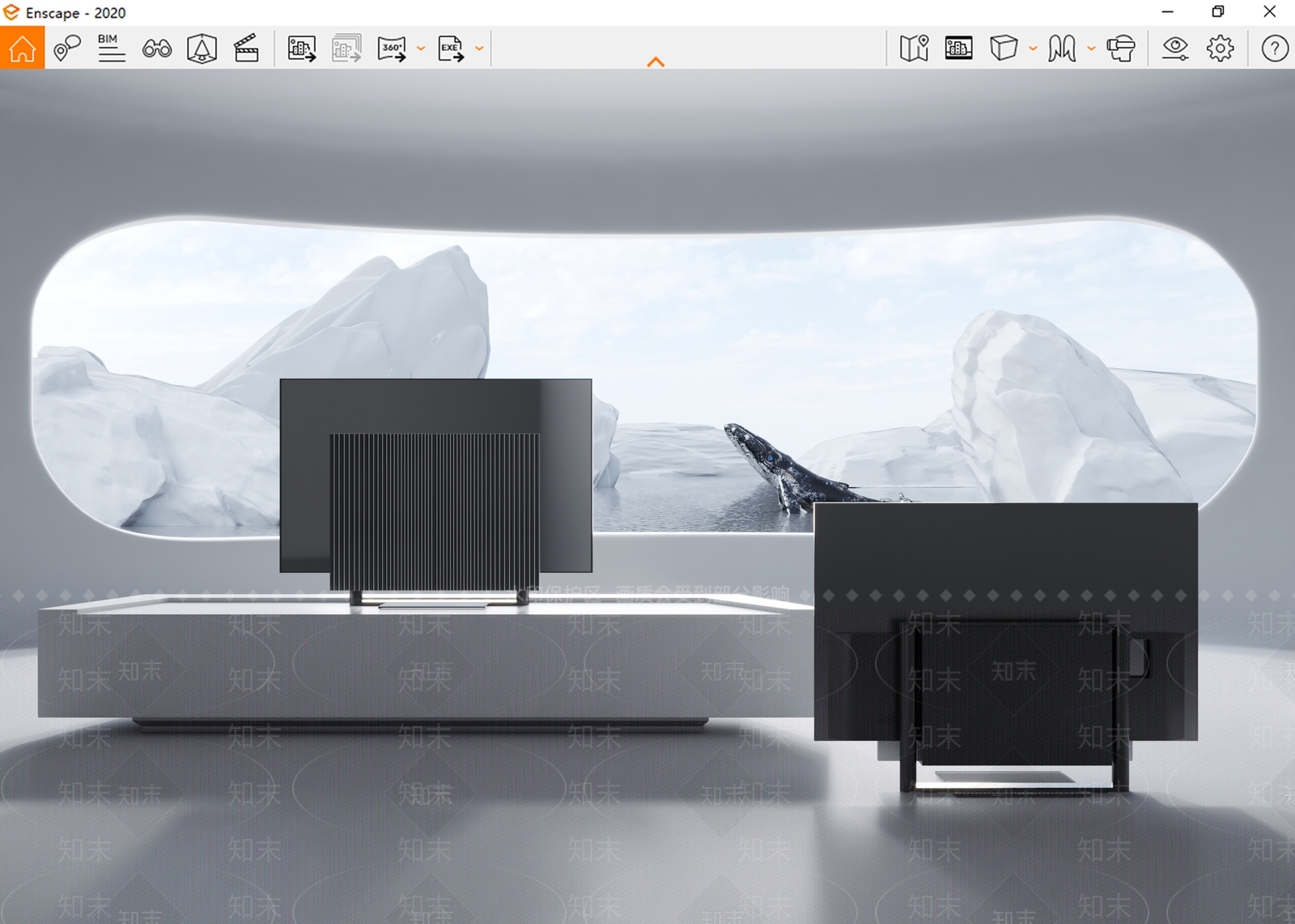
Task: Export EXE standalone file
Action: click(x=451, y=49)
